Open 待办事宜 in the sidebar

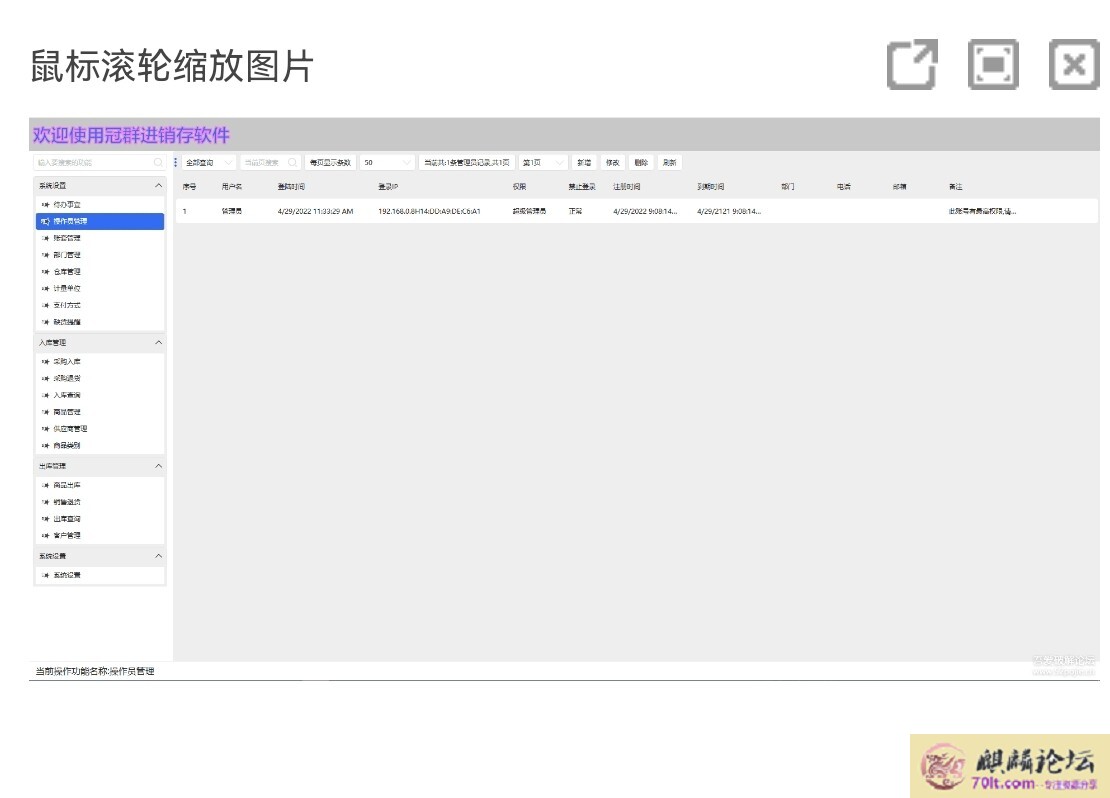(x=99, y=205)
